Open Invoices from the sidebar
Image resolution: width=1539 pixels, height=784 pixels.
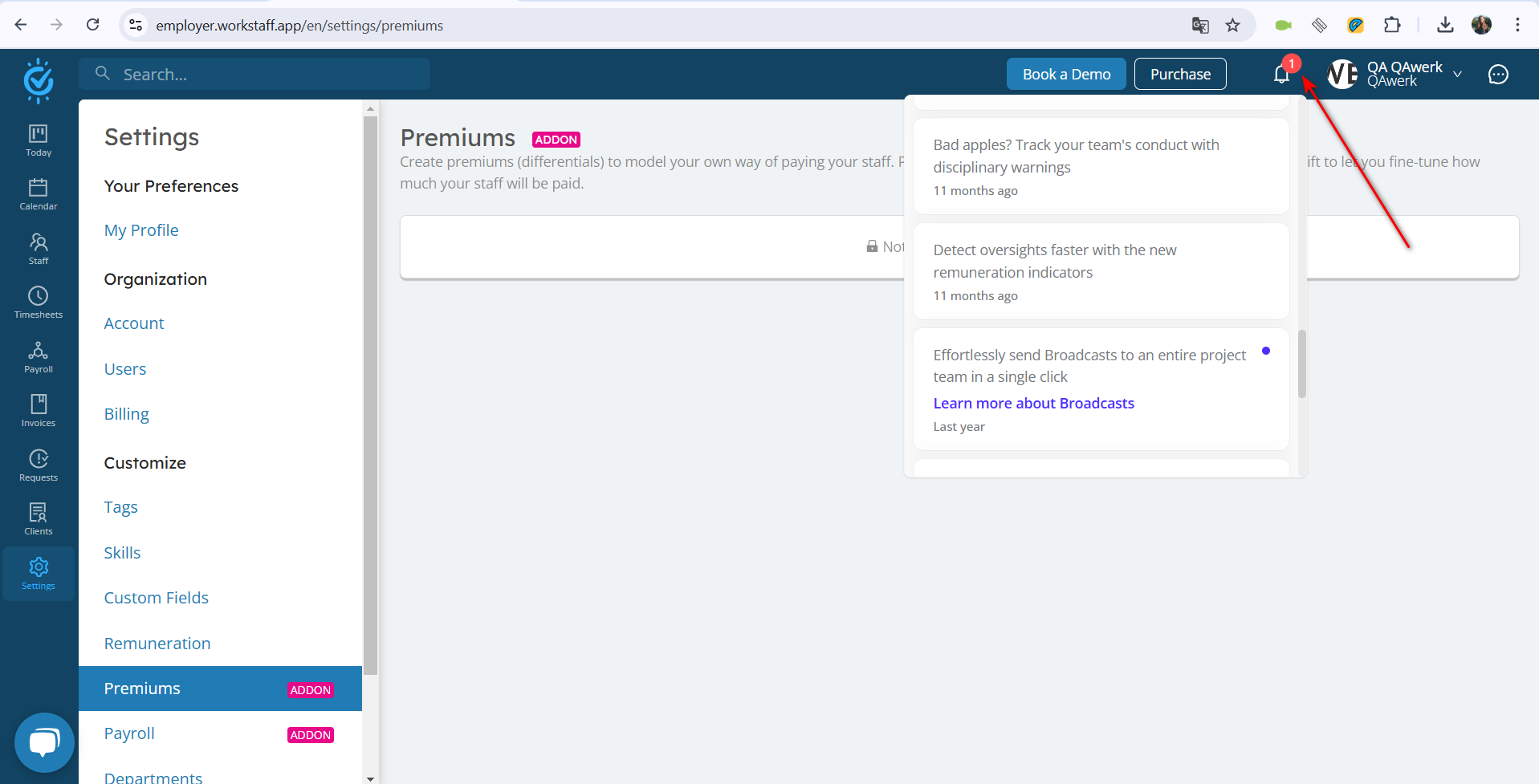click(x=39, y=412)
